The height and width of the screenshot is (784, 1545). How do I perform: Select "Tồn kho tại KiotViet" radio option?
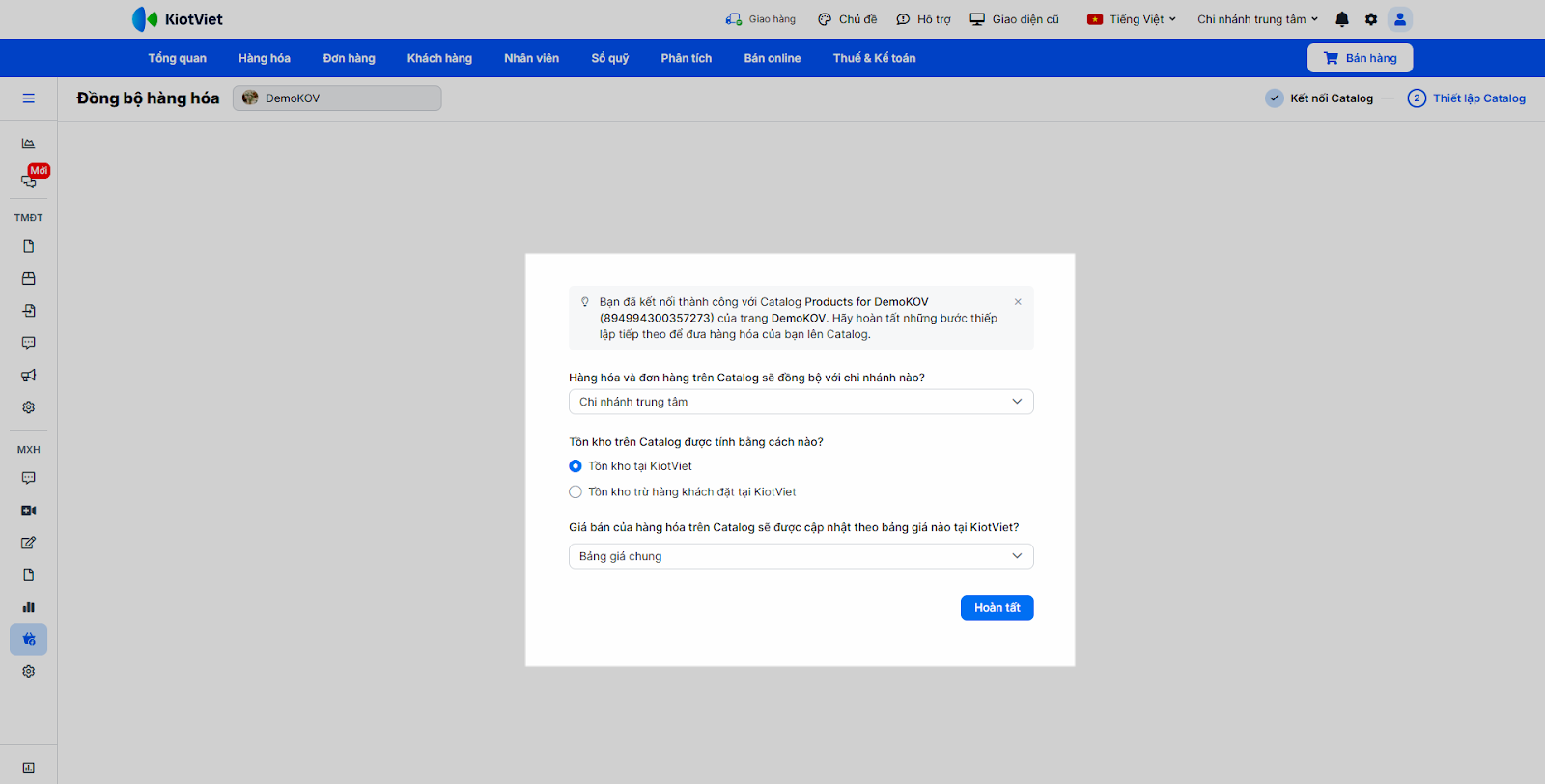click(x=576, y=466)
